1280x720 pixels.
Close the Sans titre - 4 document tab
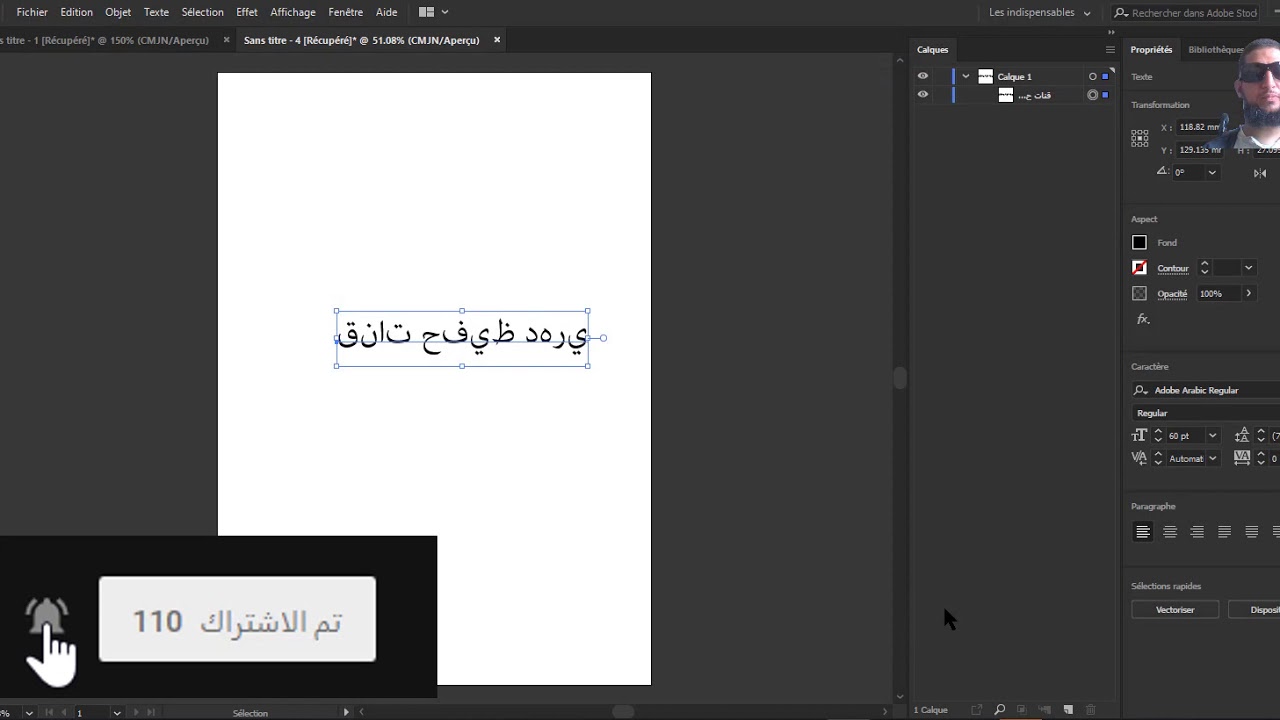[x=497, y=40]
